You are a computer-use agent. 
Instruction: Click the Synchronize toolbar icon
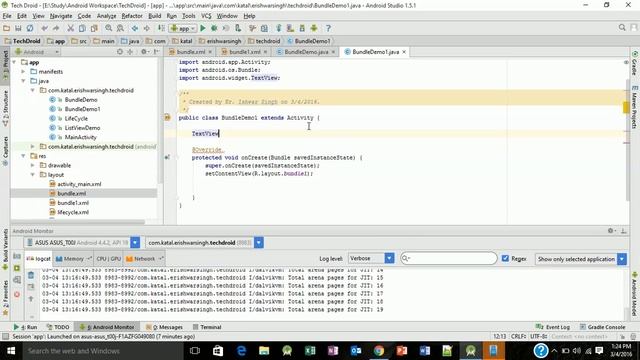[x=30, y=28]
